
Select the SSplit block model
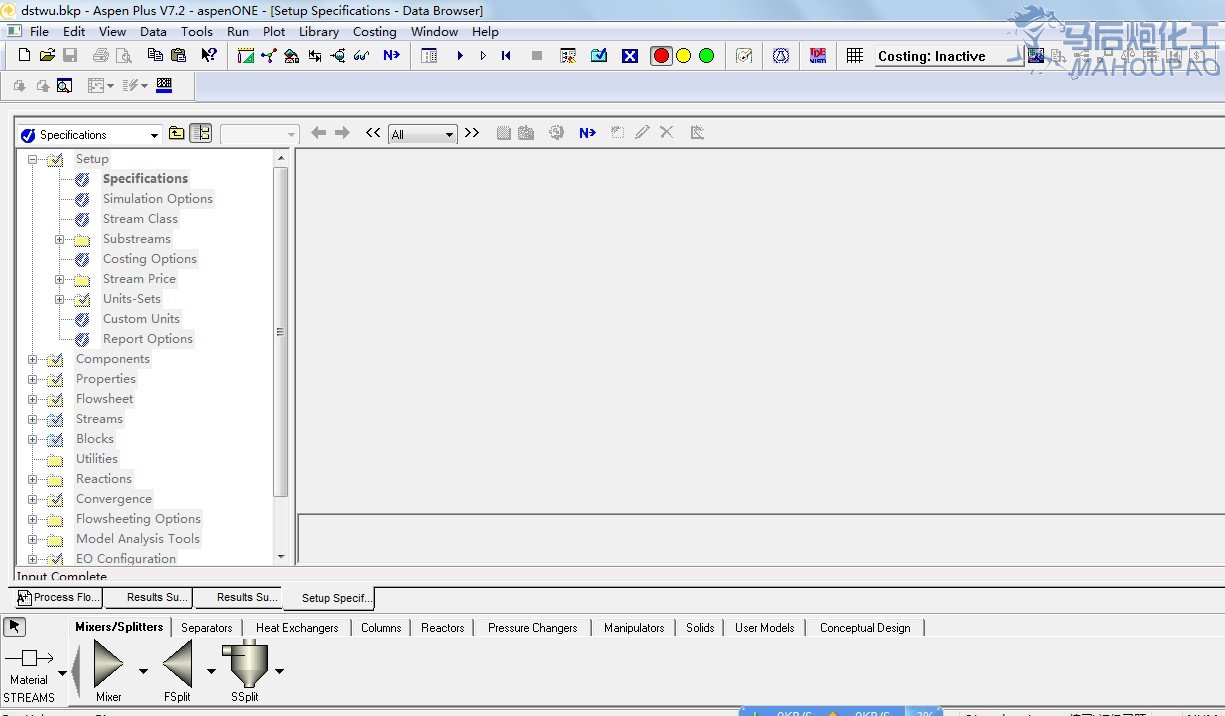pyautogui.click(x=245, y=671)
